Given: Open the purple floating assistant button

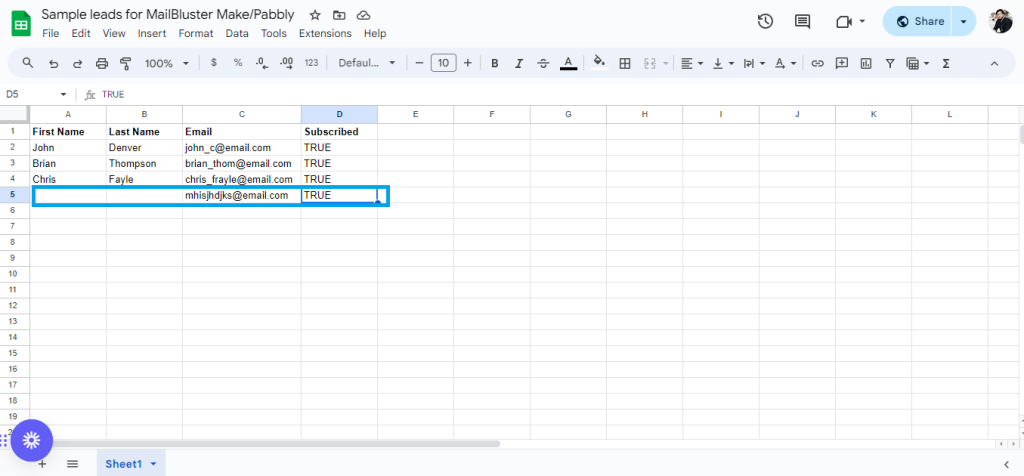Looking at the screenshot, I should [x=31, y=440].
